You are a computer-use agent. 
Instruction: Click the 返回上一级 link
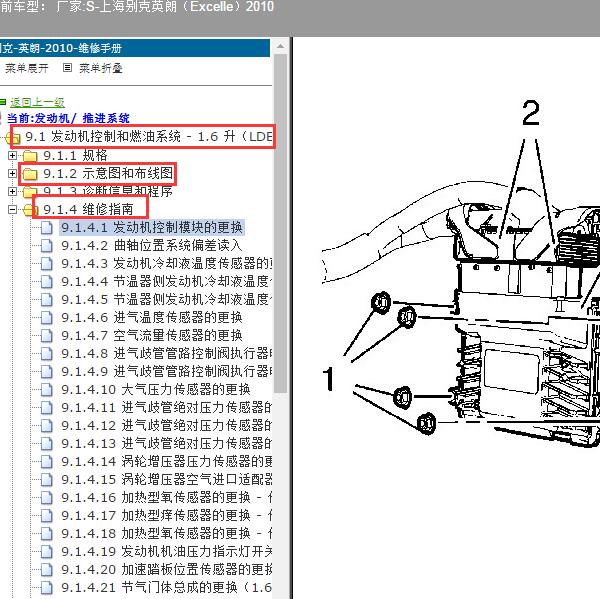pos(37,102)
